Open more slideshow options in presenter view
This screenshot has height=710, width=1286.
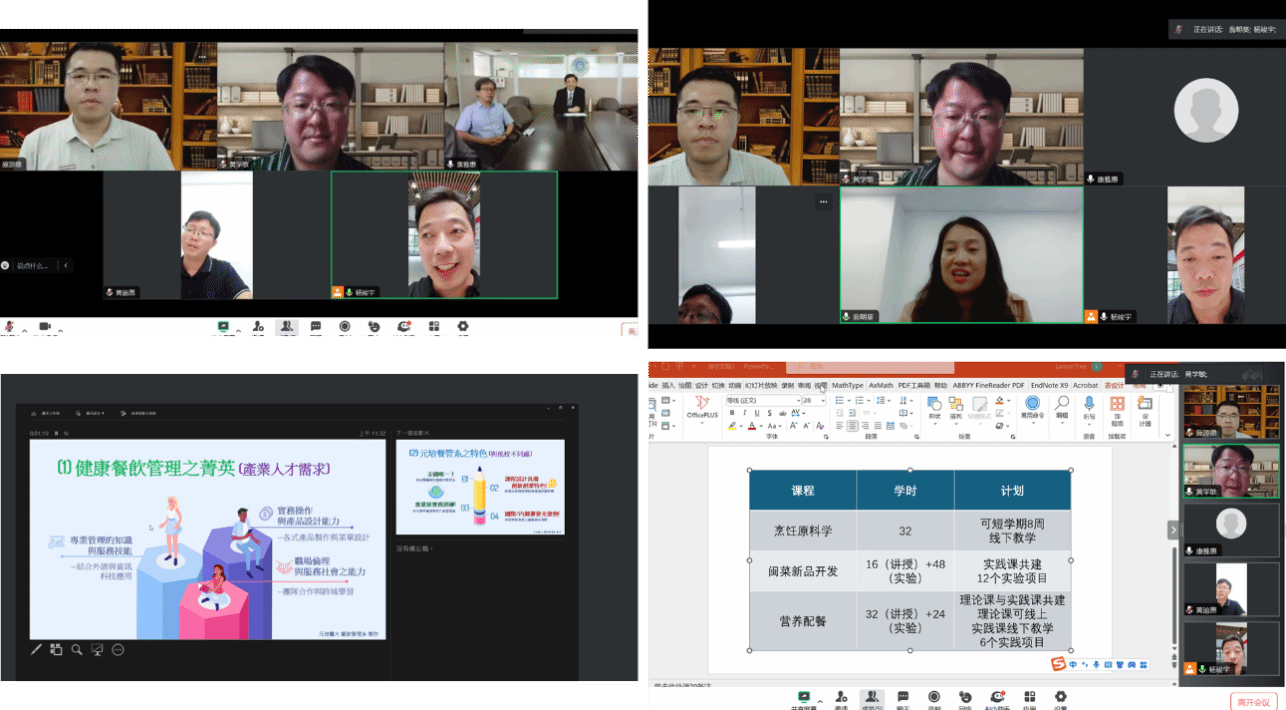tap(118, 649)
